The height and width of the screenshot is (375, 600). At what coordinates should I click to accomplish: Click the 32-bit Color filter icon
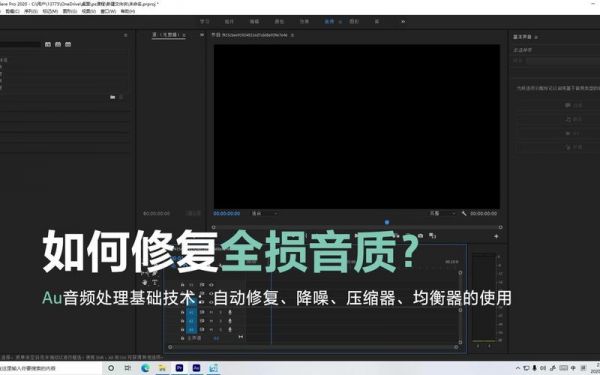58,44
